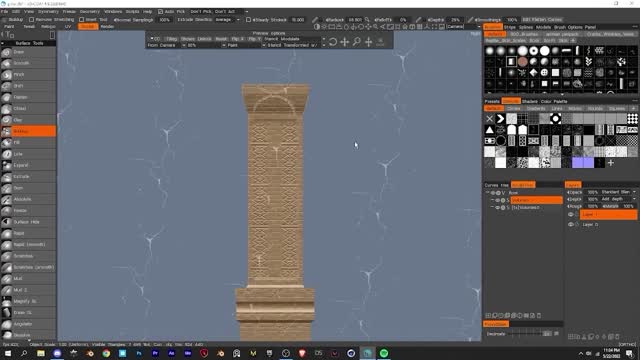The height and width of the screenshot is (360, 640).
Task: Switch to the Paint room tab
Action: (x=9, y=27)
